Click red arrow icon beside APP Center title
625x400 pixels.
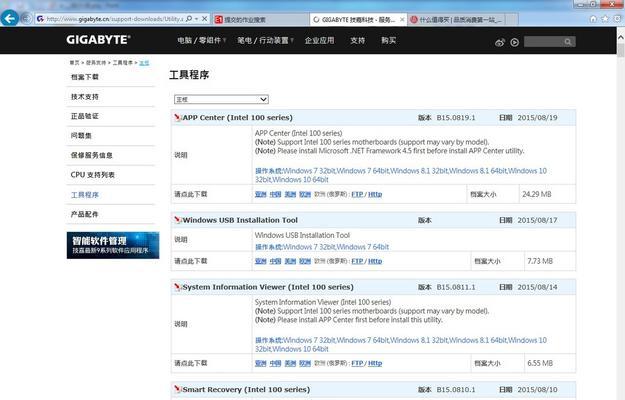177,117
